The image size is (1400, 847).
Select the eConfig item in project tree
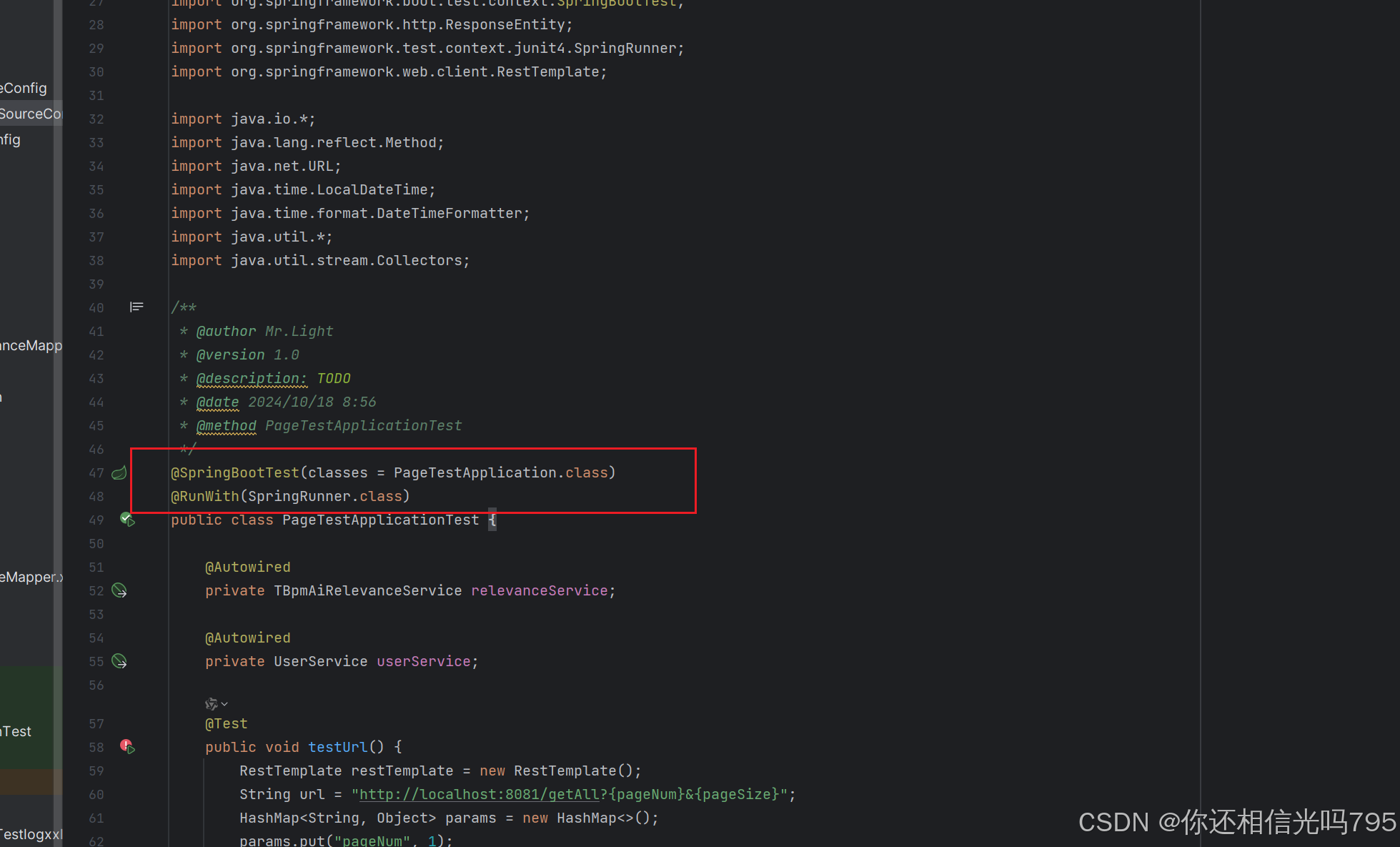[24, 88]
